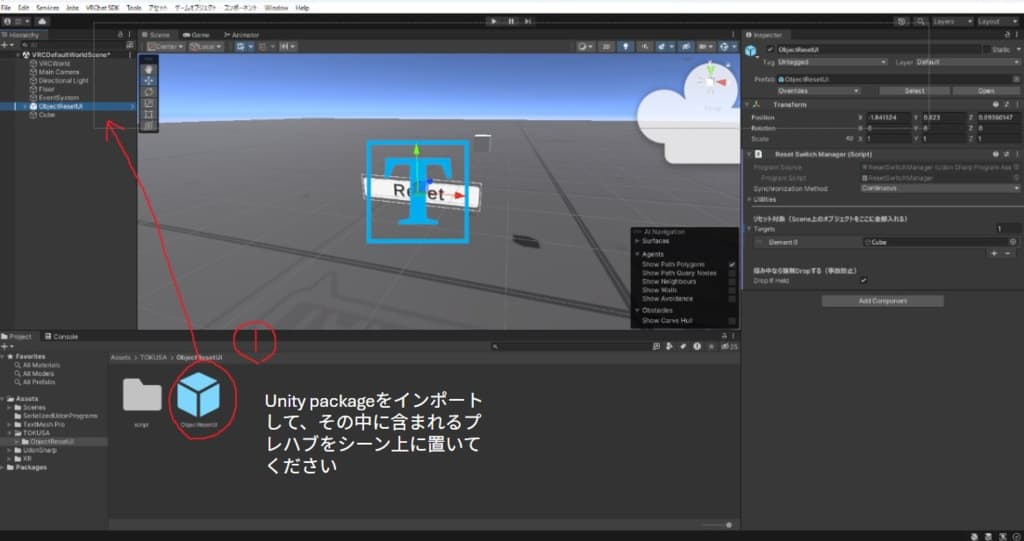This screenshot has height=541, width=1024.
Task: Click the Add Component button
Action: [882, 301]
